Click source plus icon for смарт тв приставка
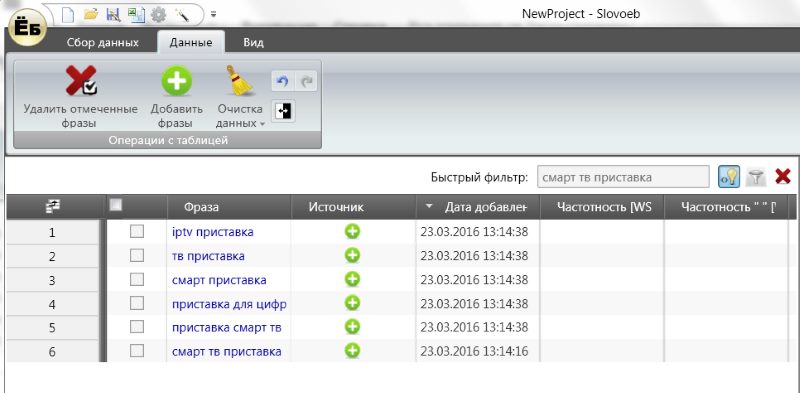 (x=352, y=351)
